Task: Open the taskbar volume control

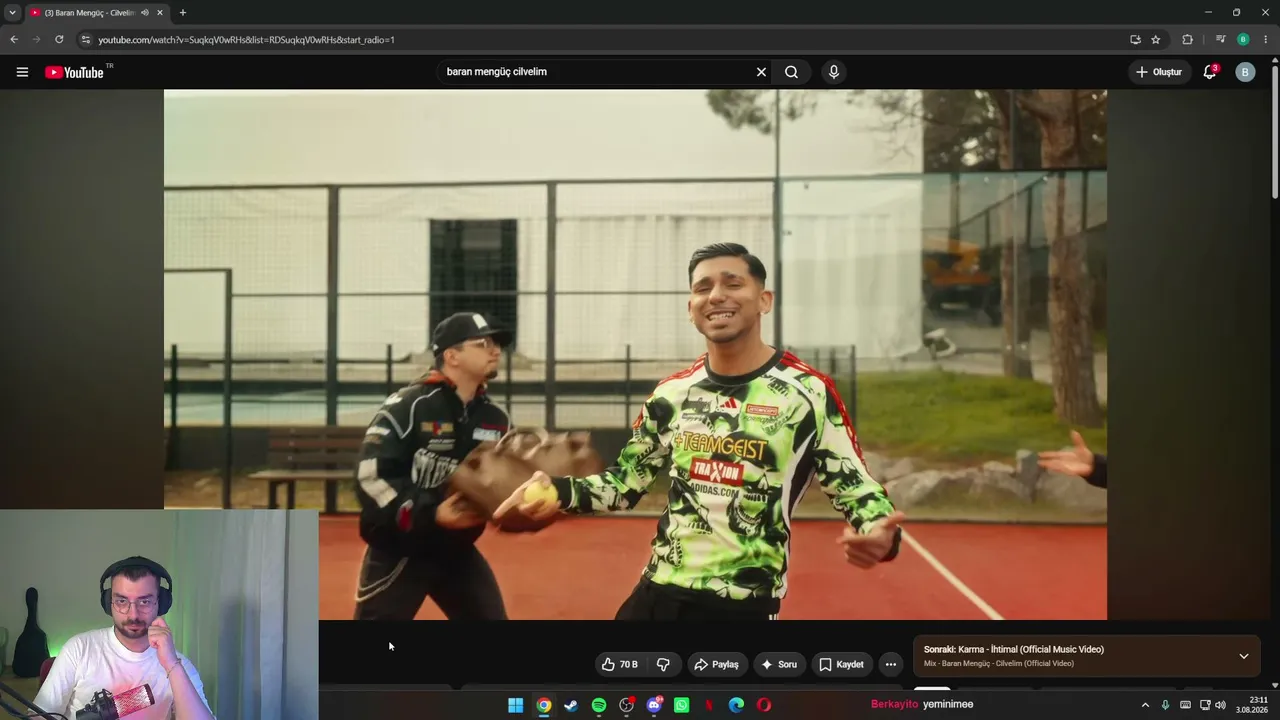Action: 1220,705
